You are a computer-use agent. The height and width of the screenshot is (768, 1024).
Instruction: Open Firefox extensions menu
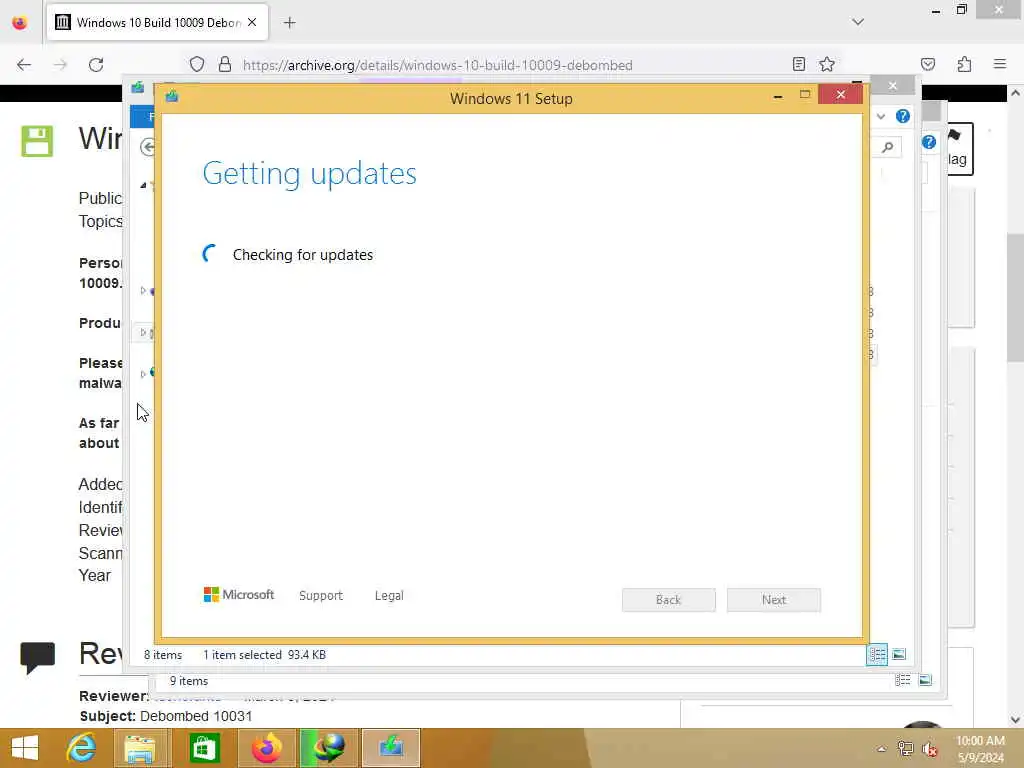click(964, 64)
